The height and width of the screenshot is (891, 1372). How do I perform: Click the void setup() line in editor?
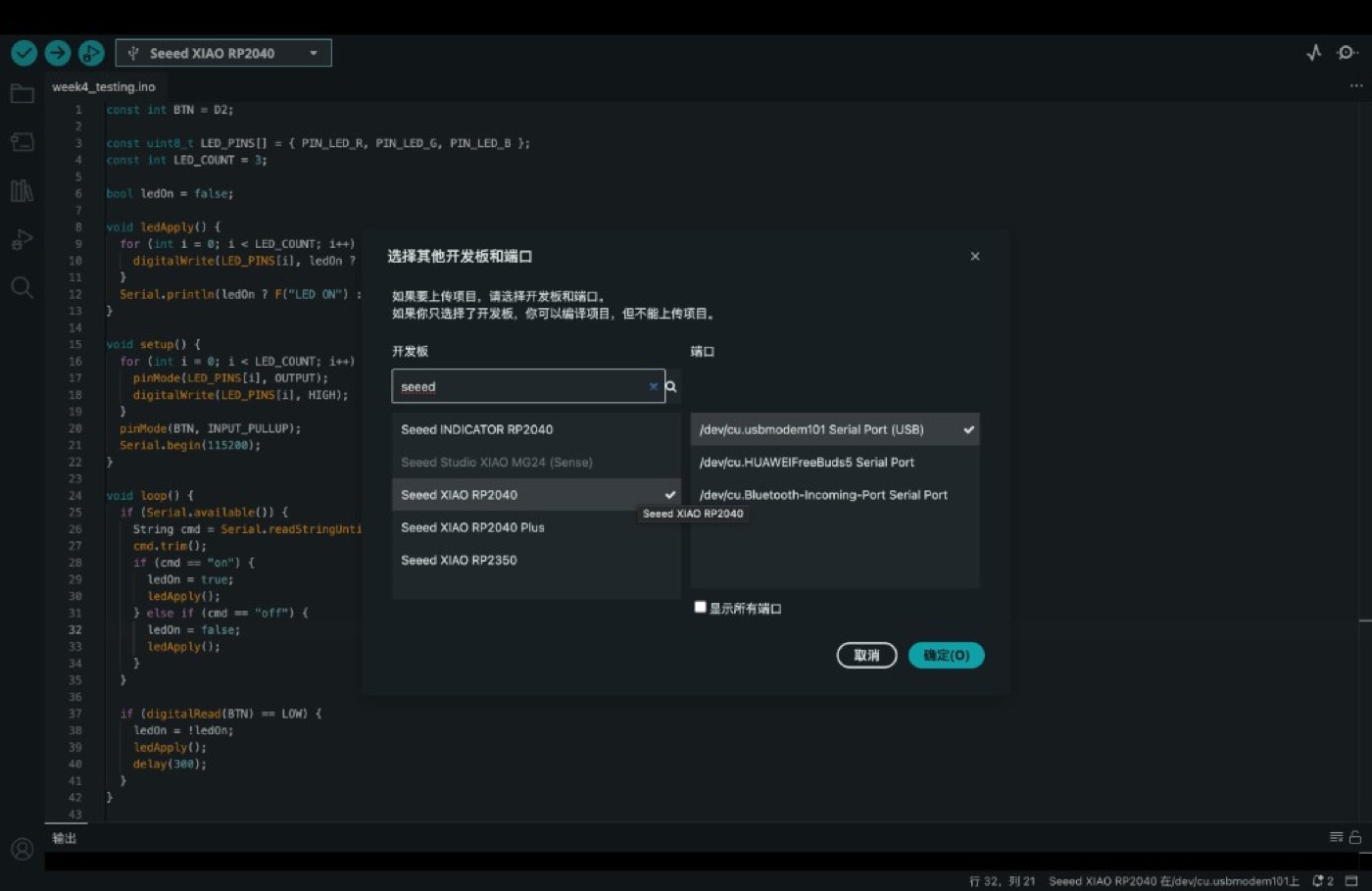tap(153, 345)
